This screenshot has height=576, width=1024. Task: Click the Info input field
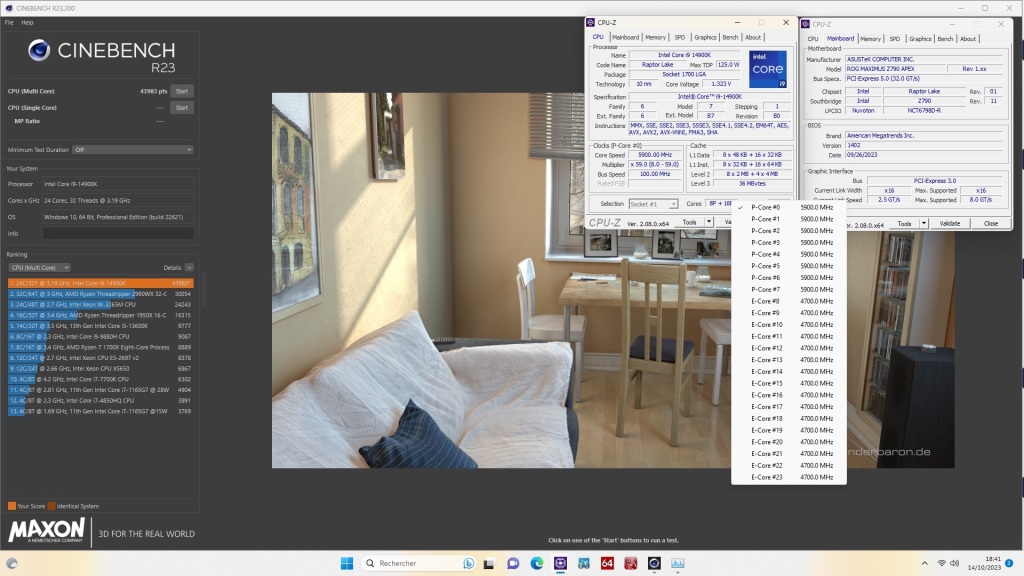118,233
